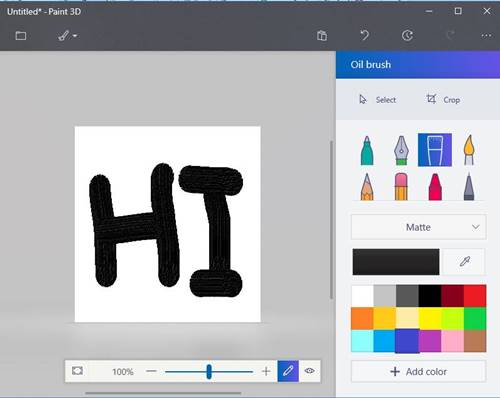500x398 pixels.
Task: Activate the eyedropper color picker
Action: point(464,262)
